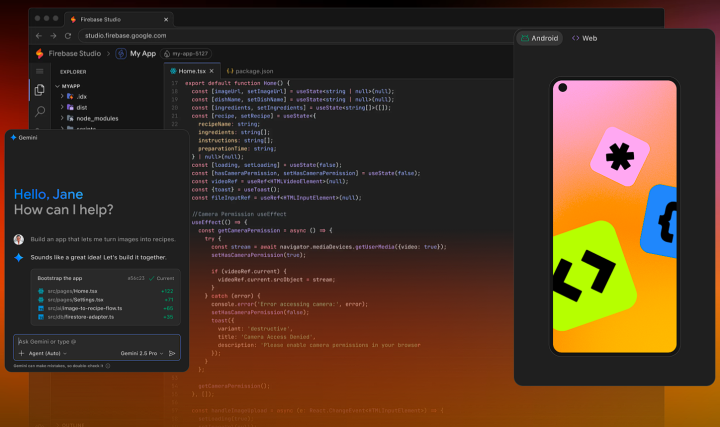The image size is (720, 427).
Task: Expand the .idx folder
Action: point(82,96)
